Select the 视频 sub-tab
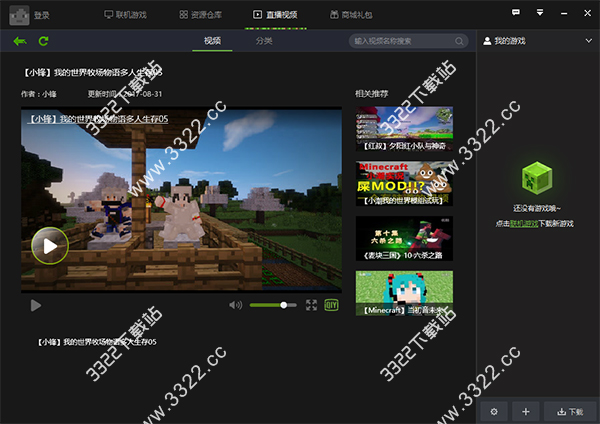Viewport: 600px width, 424px height. (x=212, y=41)
